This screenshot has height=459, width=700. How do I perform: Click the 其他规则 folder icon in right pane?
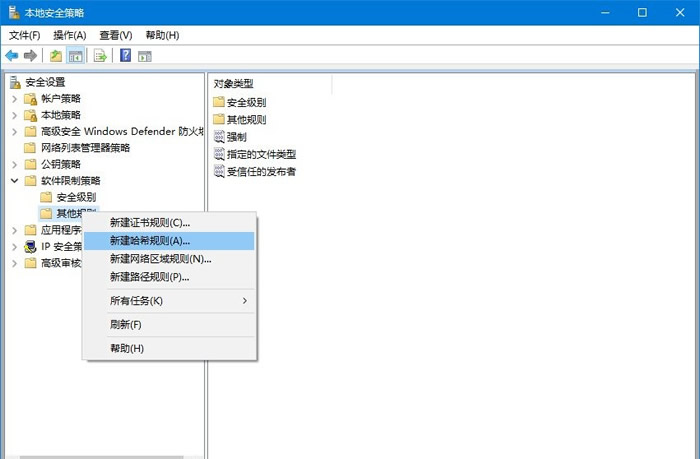[219, 119]
